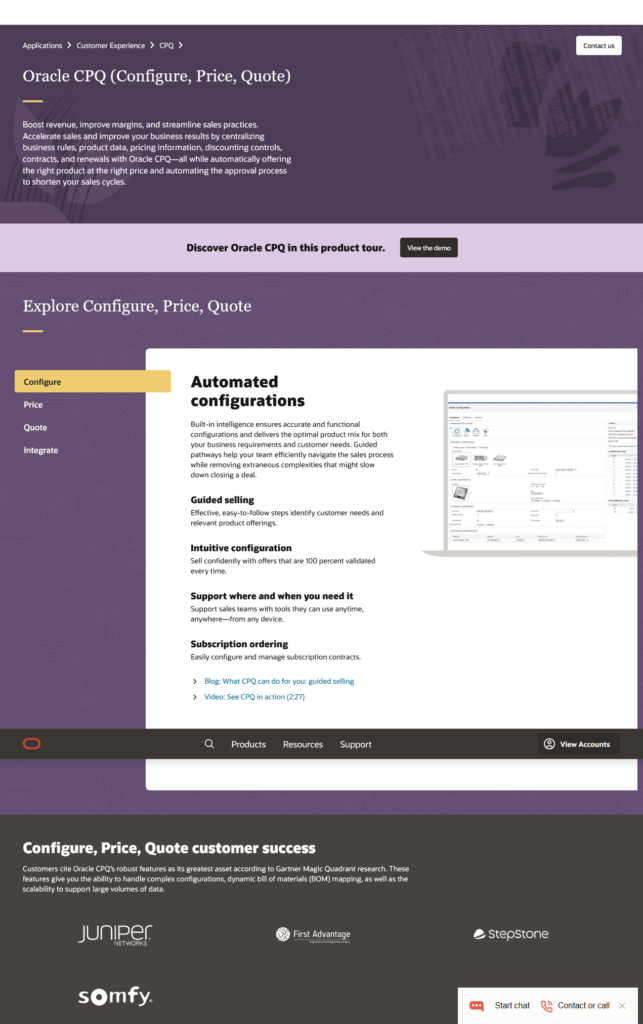Click the Oracle CPQ page title

coord(157,76)
